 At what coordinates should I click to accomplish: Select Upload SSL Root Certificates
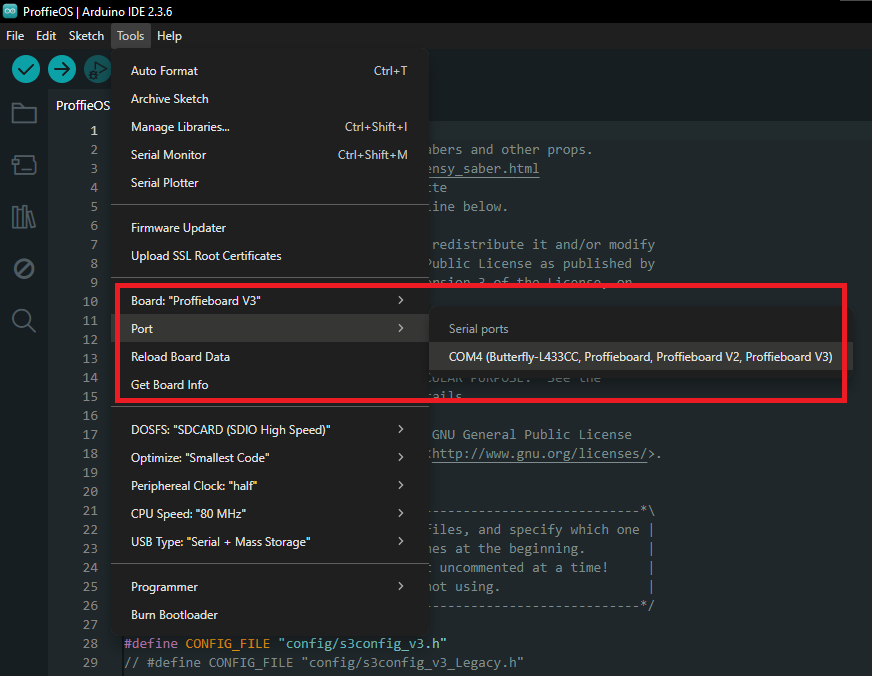point(270,256)
